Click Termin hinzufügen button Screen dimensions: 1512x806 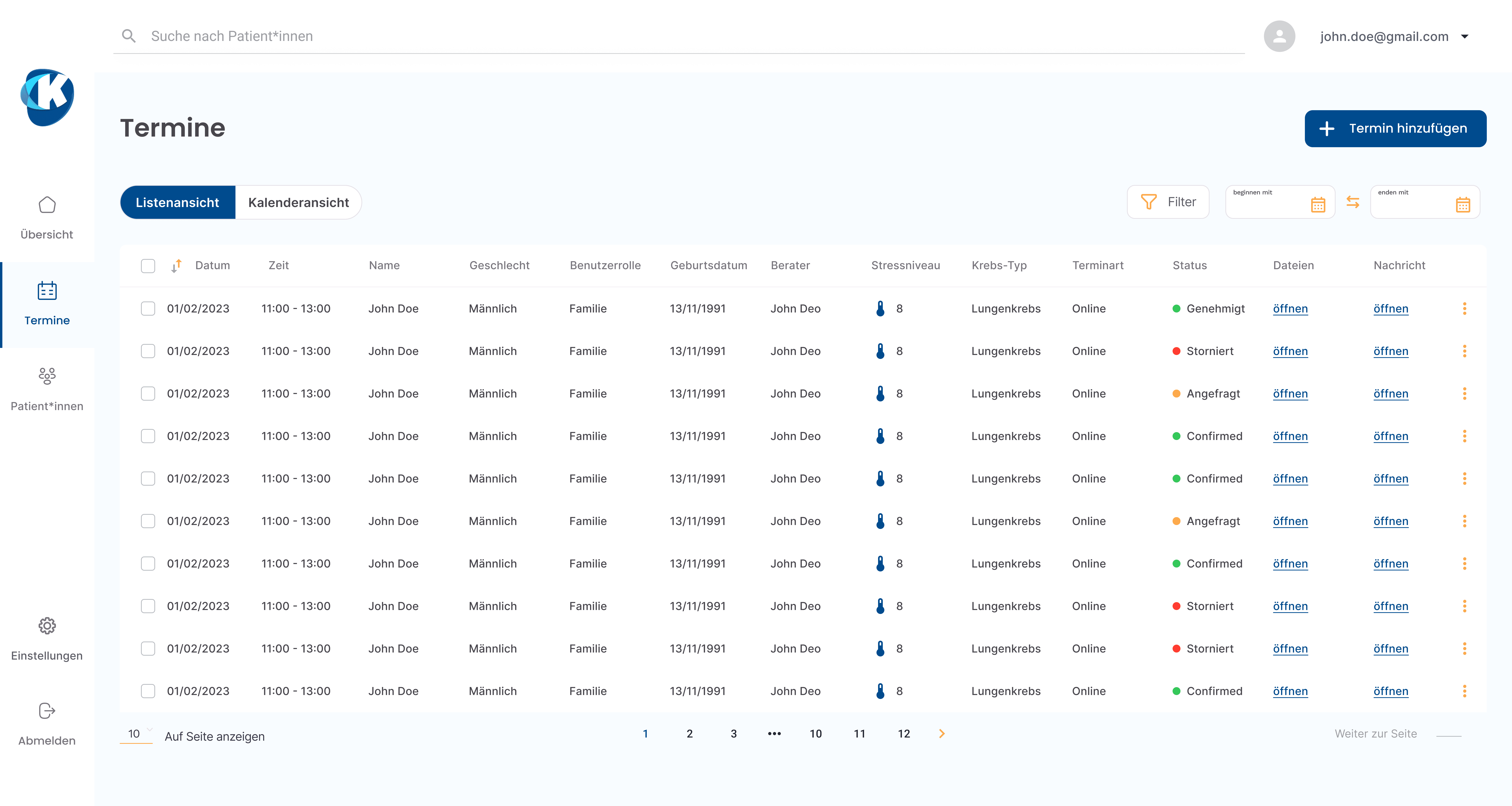coord(1395,128)
